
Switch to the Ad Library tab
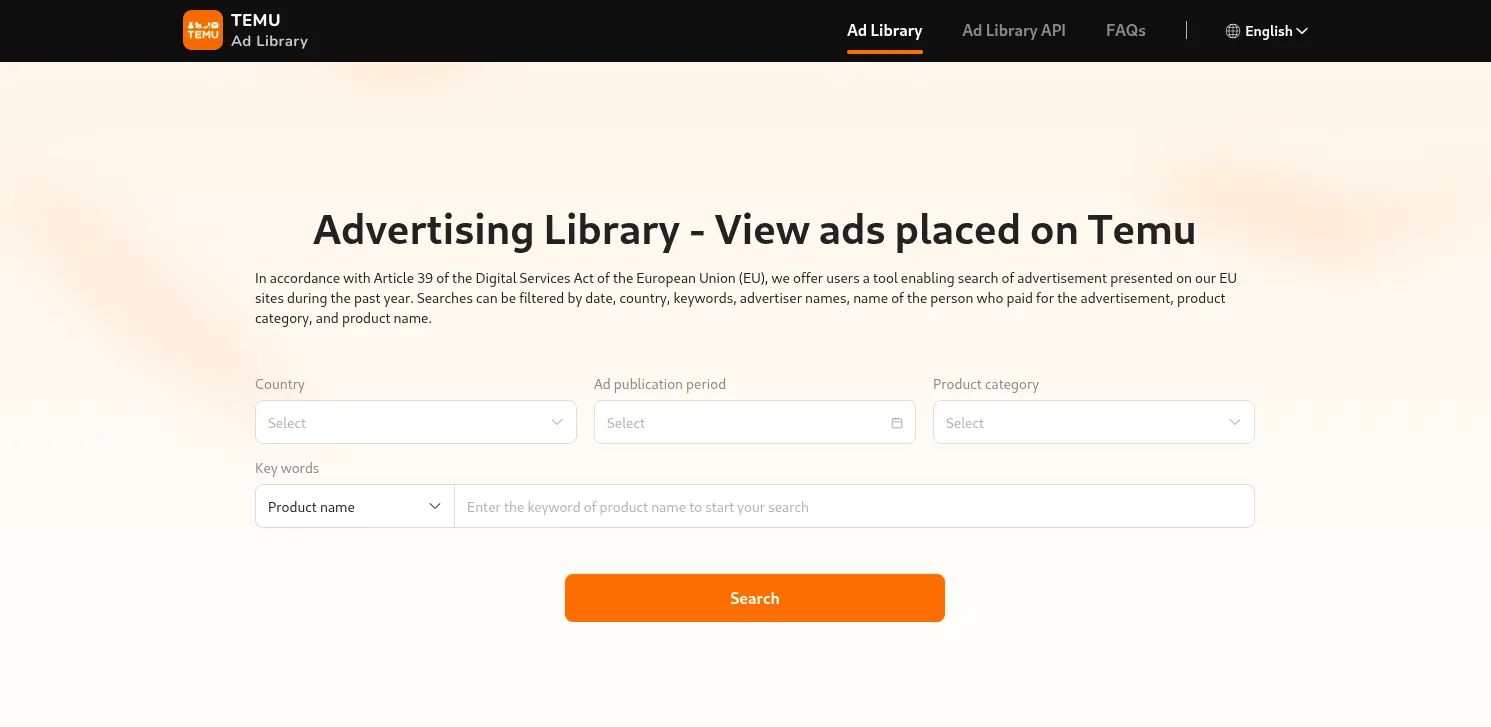884,30
